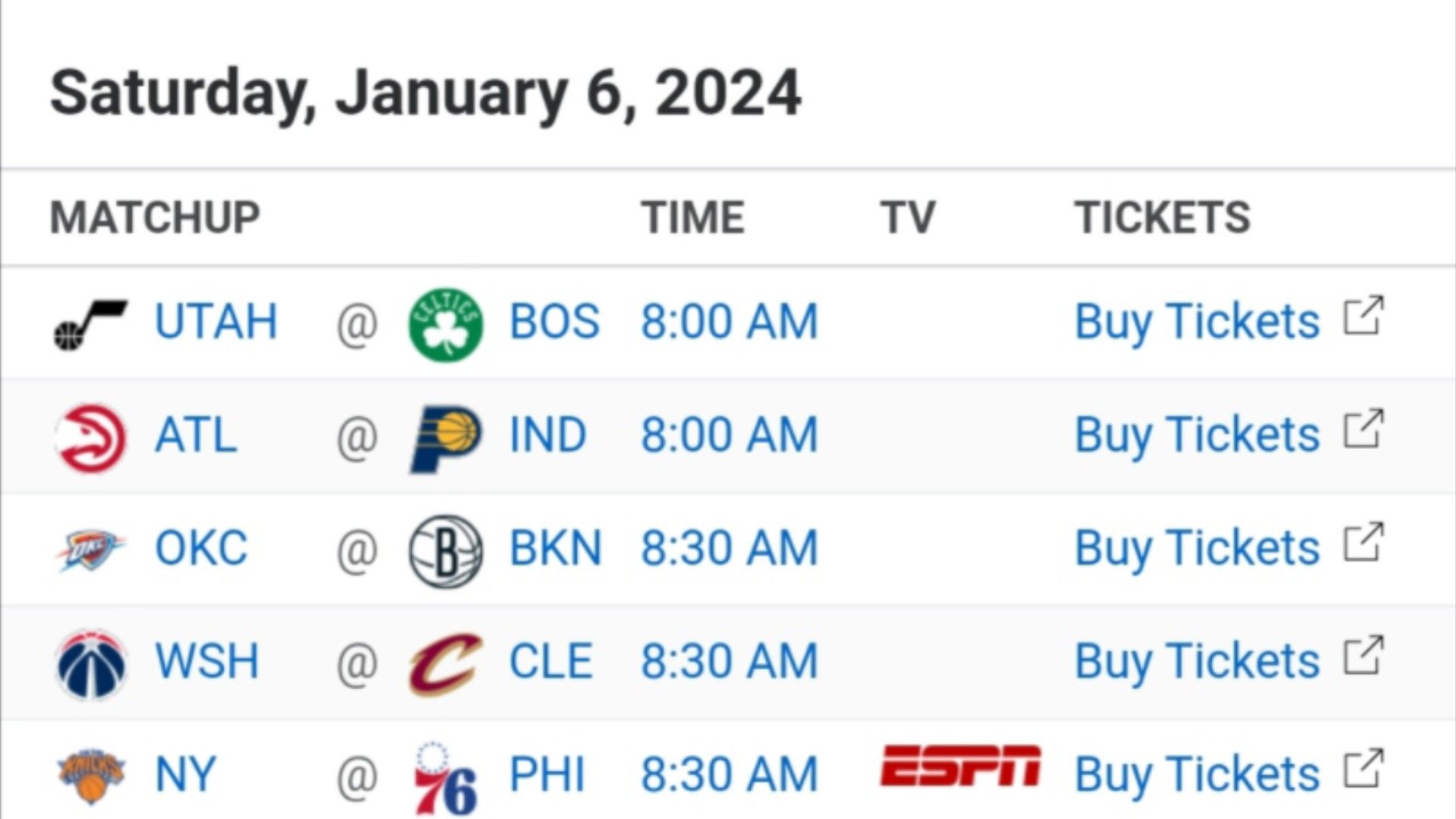The image size is (1456, 819).
Task: Click the OKC Thunder logo
Action: (x=91, y=551)
